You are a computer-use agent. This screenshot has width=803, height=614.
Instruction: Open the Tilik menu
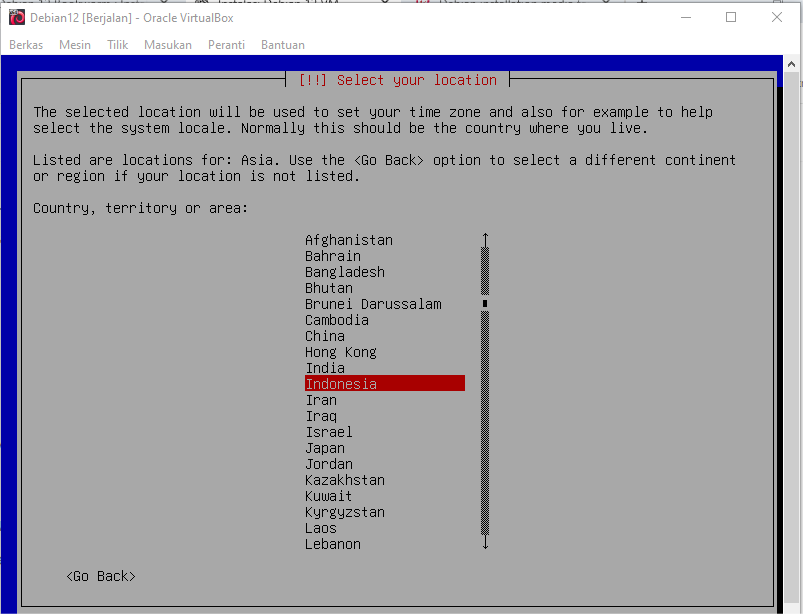point(118,45)
